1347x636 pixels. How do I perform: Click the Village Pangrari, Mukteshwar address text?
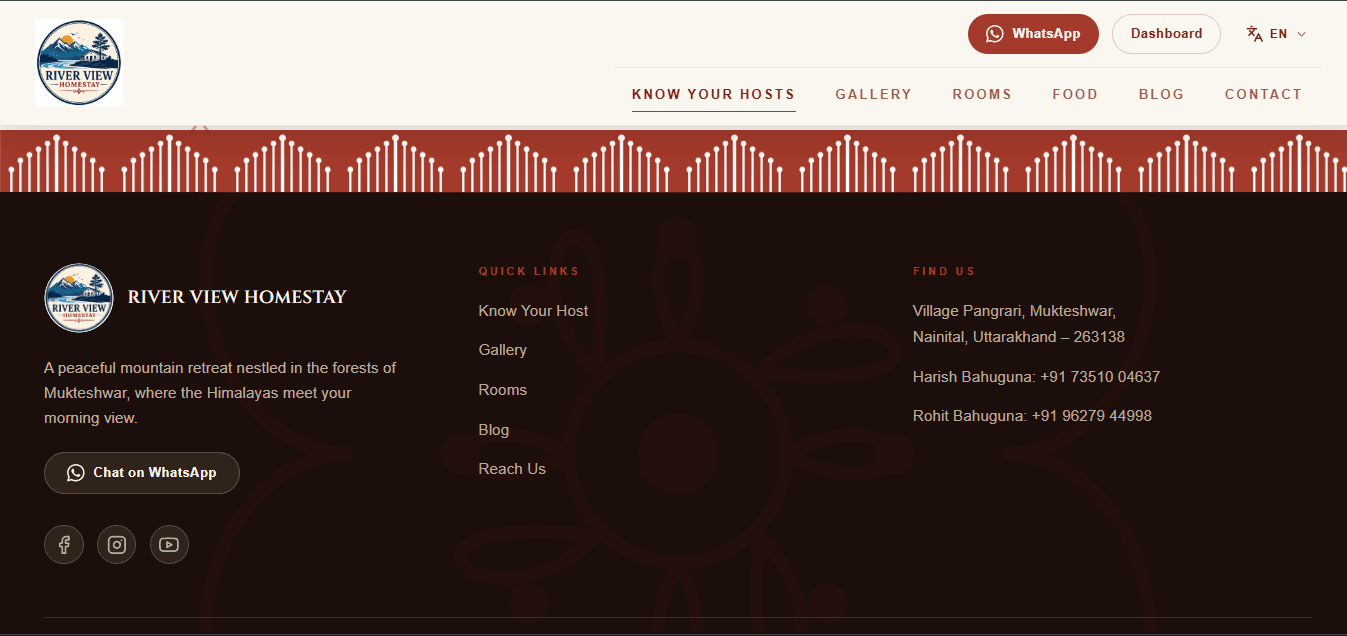click(1019, 324)
